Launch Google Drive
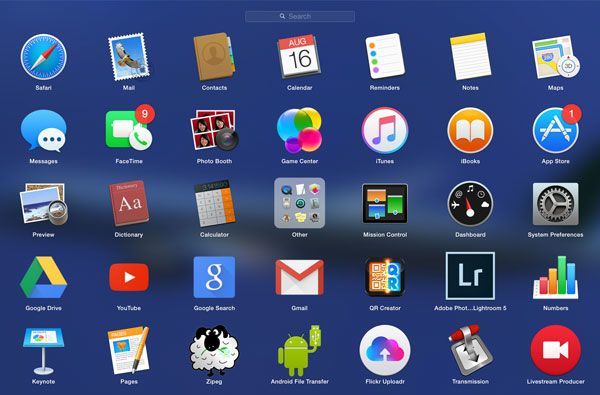This screenshot has width=600, height=395. (x=43, y=277)
